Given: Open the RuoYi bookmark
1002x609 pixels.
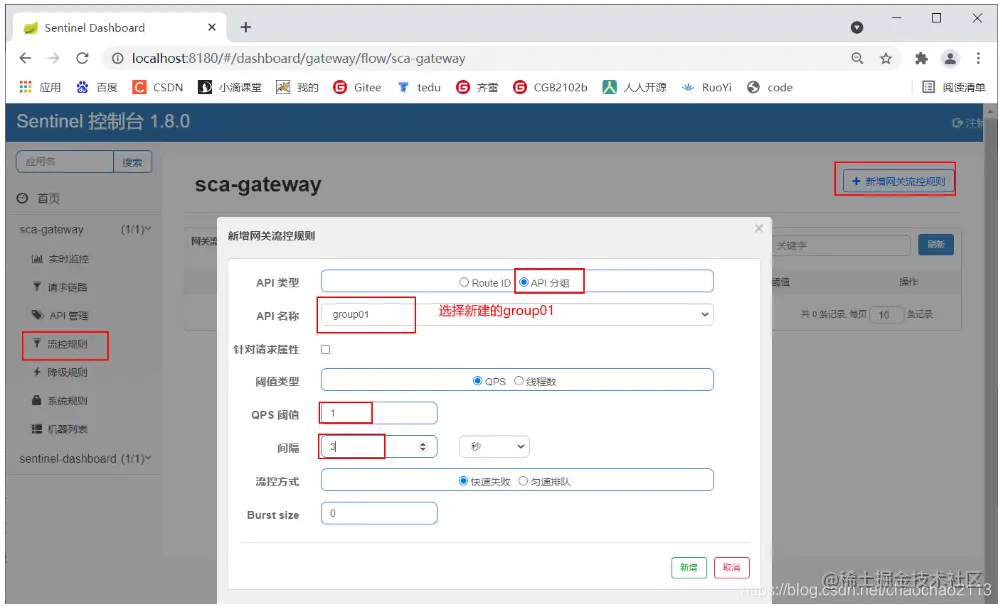Looking at the screenshot, I should tap(706, 87).
